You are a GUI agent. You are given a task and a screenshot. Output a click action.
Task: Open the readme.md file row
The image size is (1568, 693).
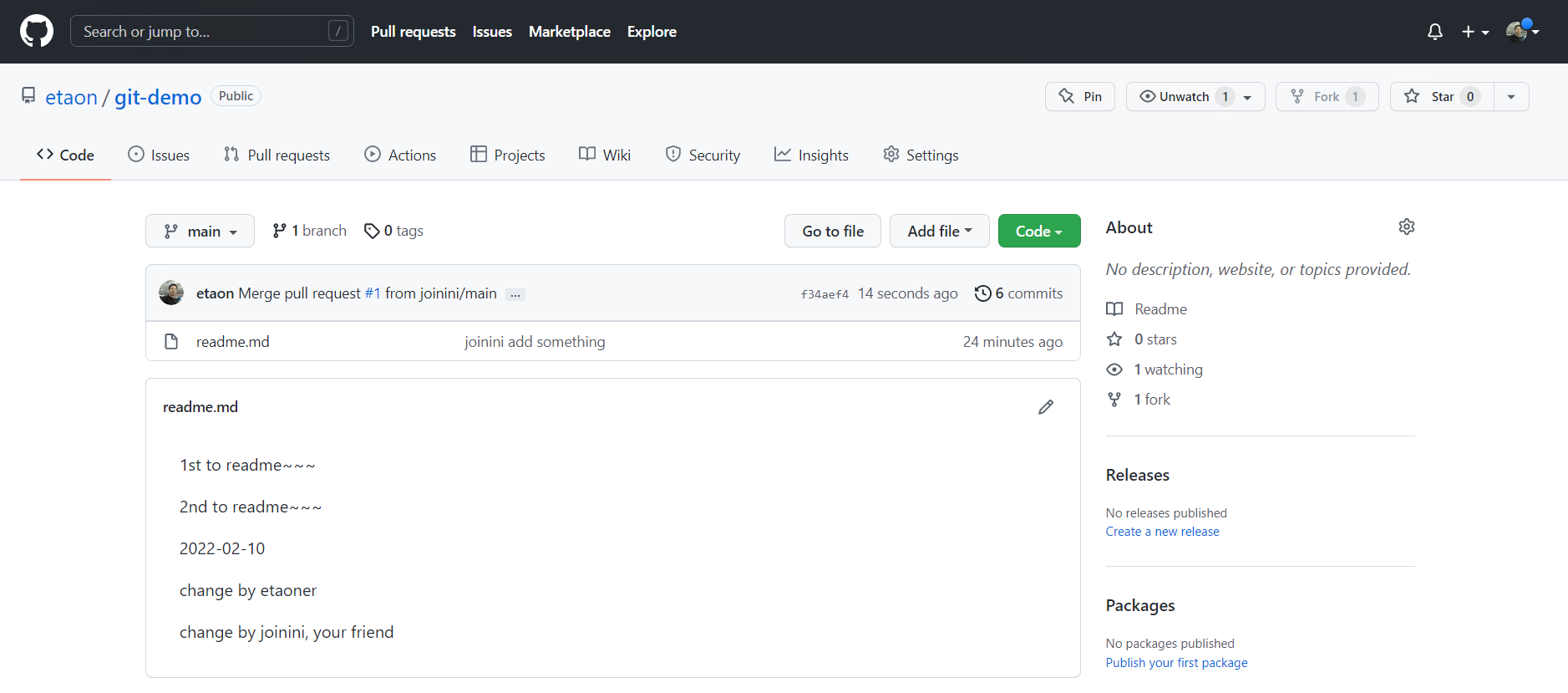point(613,341)
